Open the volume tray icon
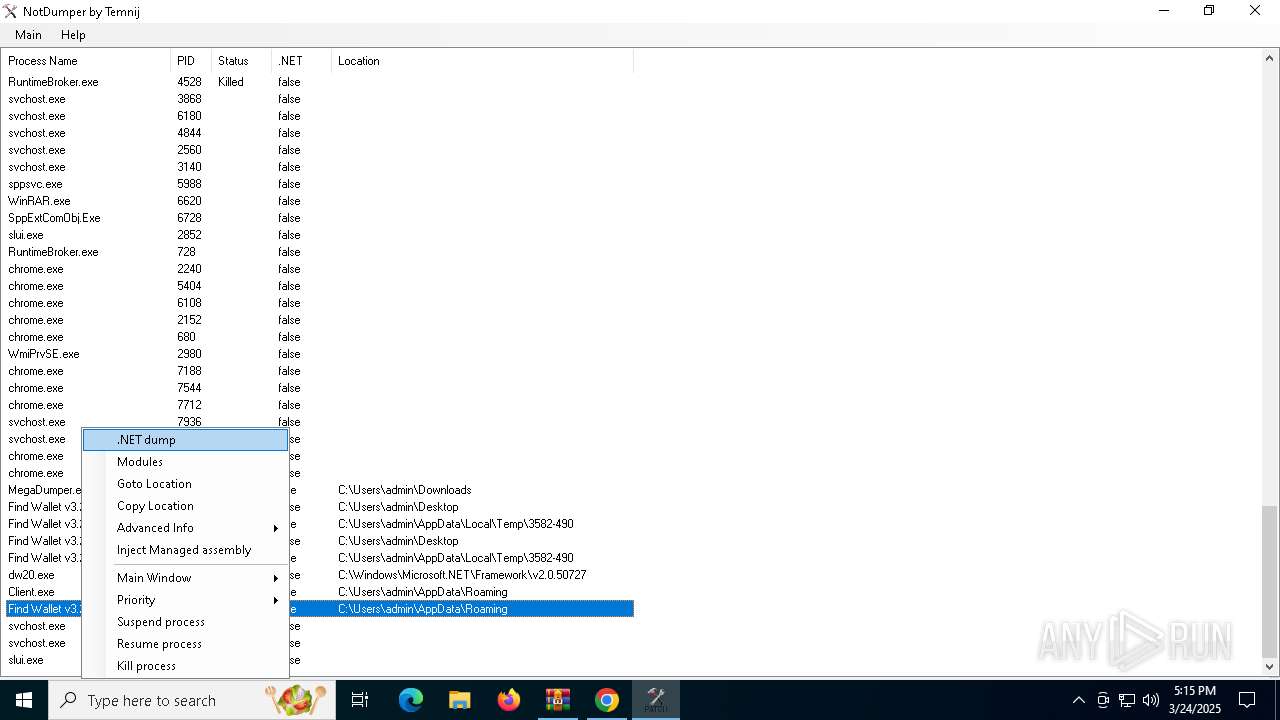 (x=1151, y=700)
